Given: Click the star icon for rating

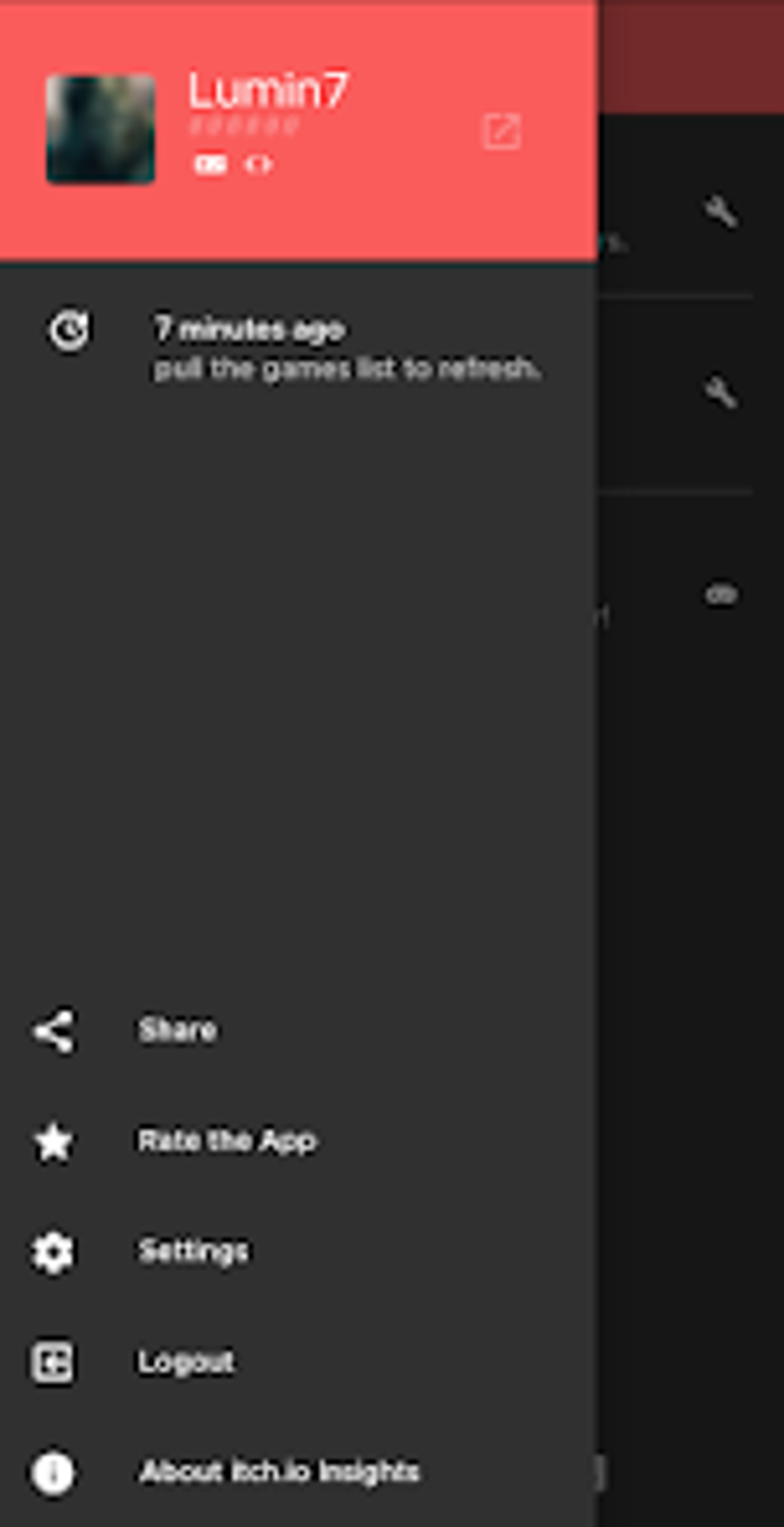Looking at the screenshot, I should coord(54,1142).
